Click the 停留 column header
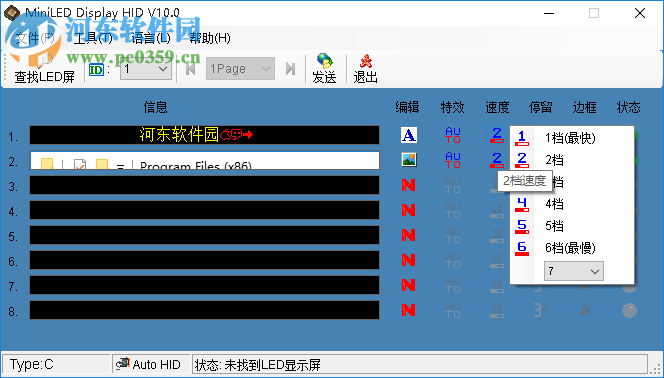The width and height of the screenshot is (664, 378). click(541, 108)
